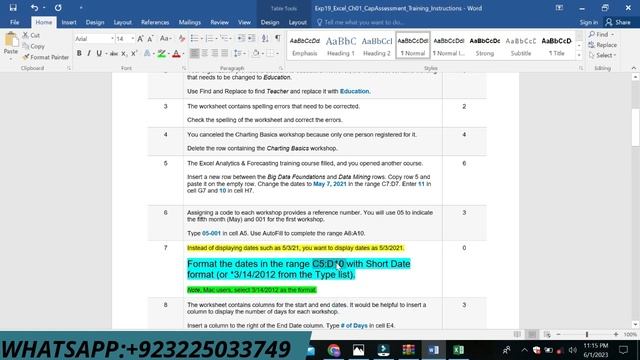Open the borders dropdown
Screen dimensions: 640x360
tap(278, 53)
